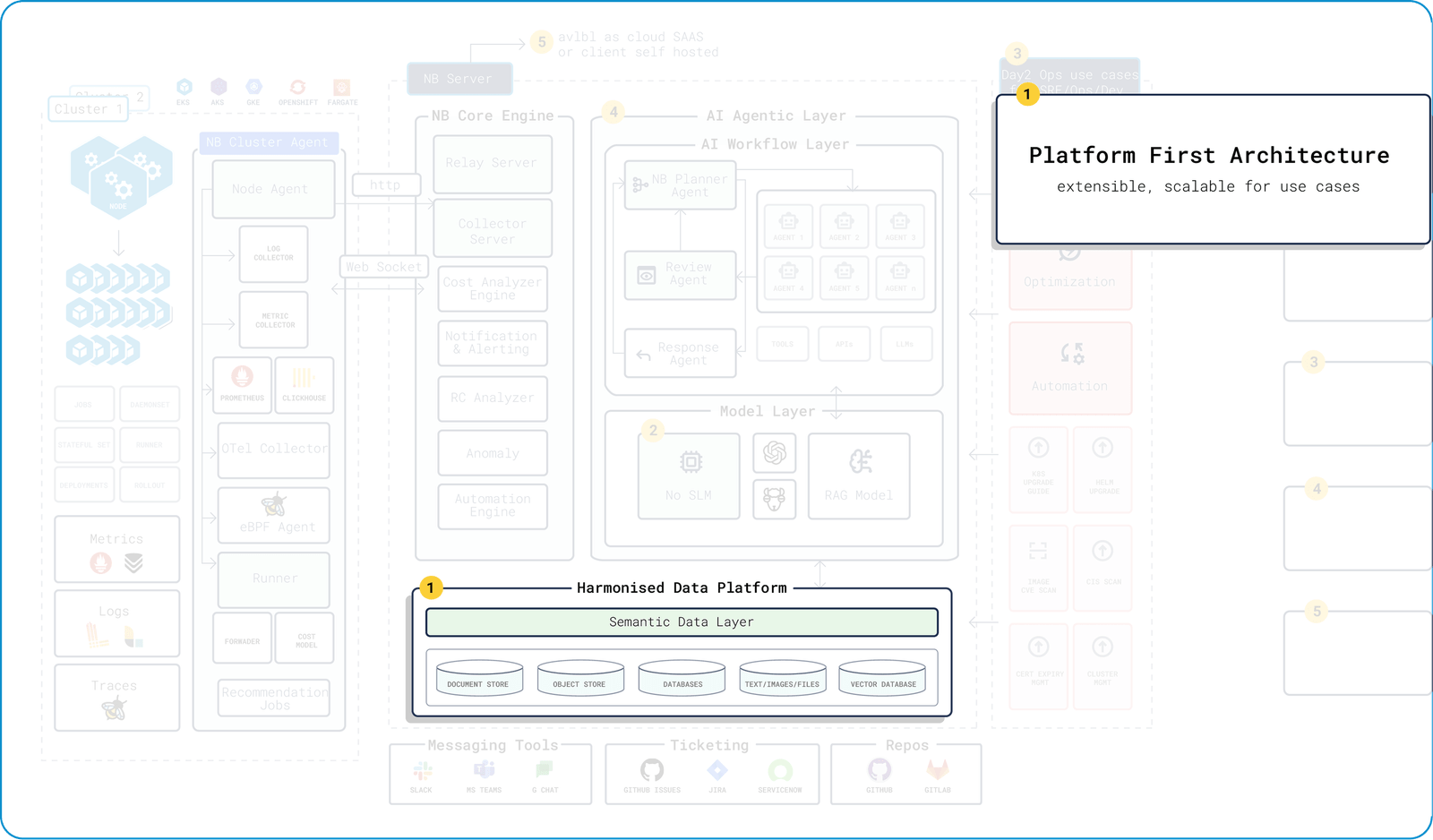Click the OpenShift icon
This screenshot has width=1433, height=840.
(x=297, y=87)
